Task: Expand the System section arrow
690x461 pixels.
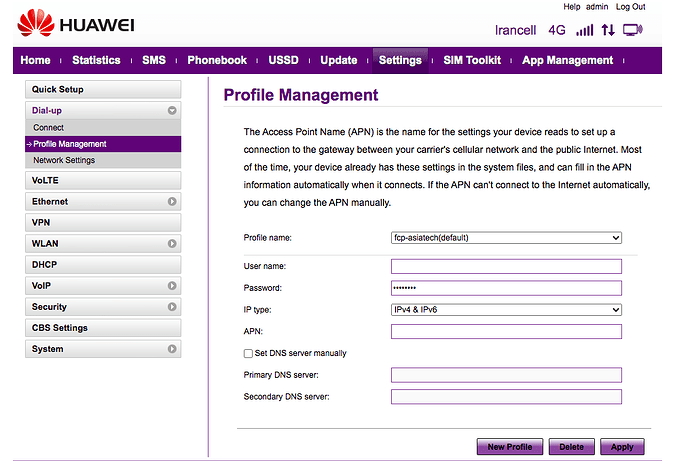Action: coord(172,349)
